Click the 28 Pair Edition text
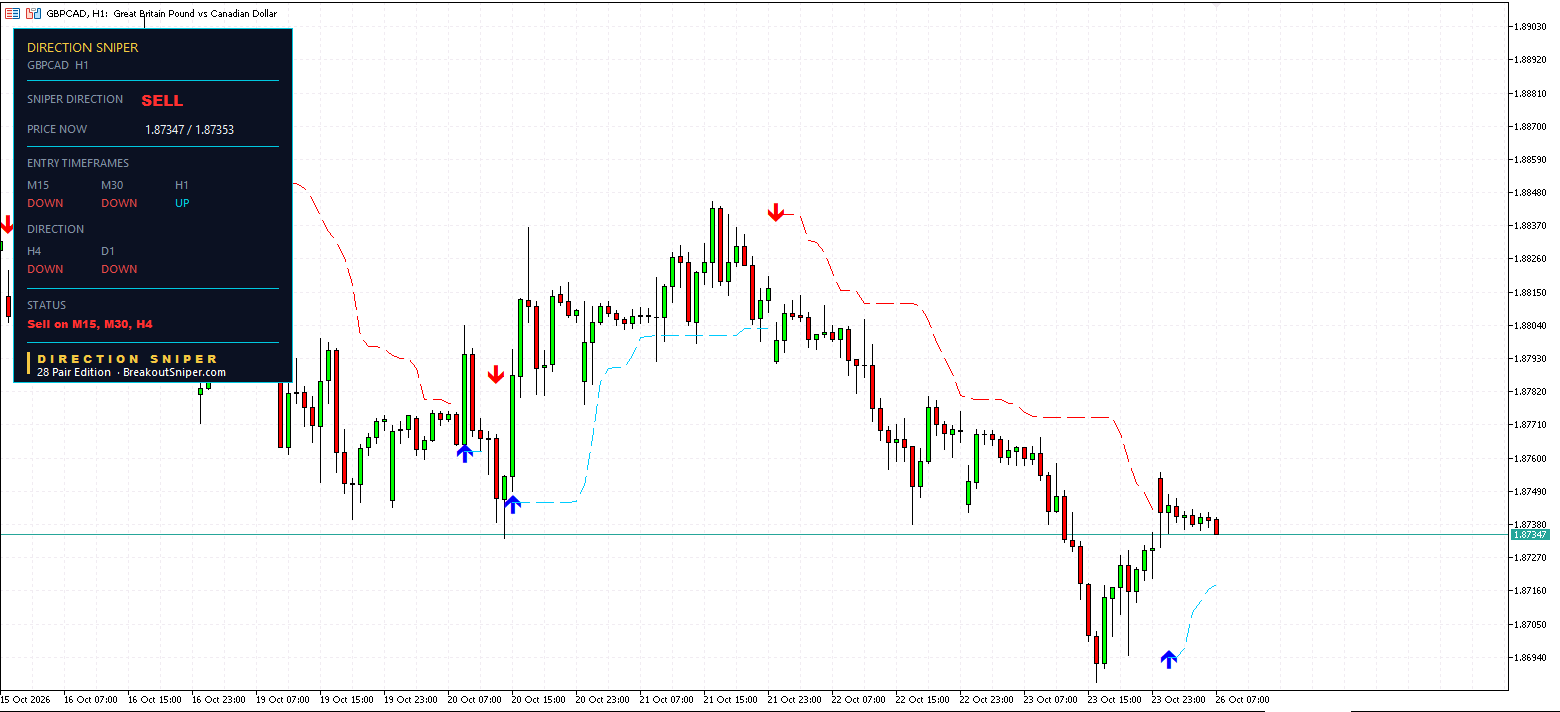Image resolution: width=1560 pixels, height=712 pixels. 74,372
